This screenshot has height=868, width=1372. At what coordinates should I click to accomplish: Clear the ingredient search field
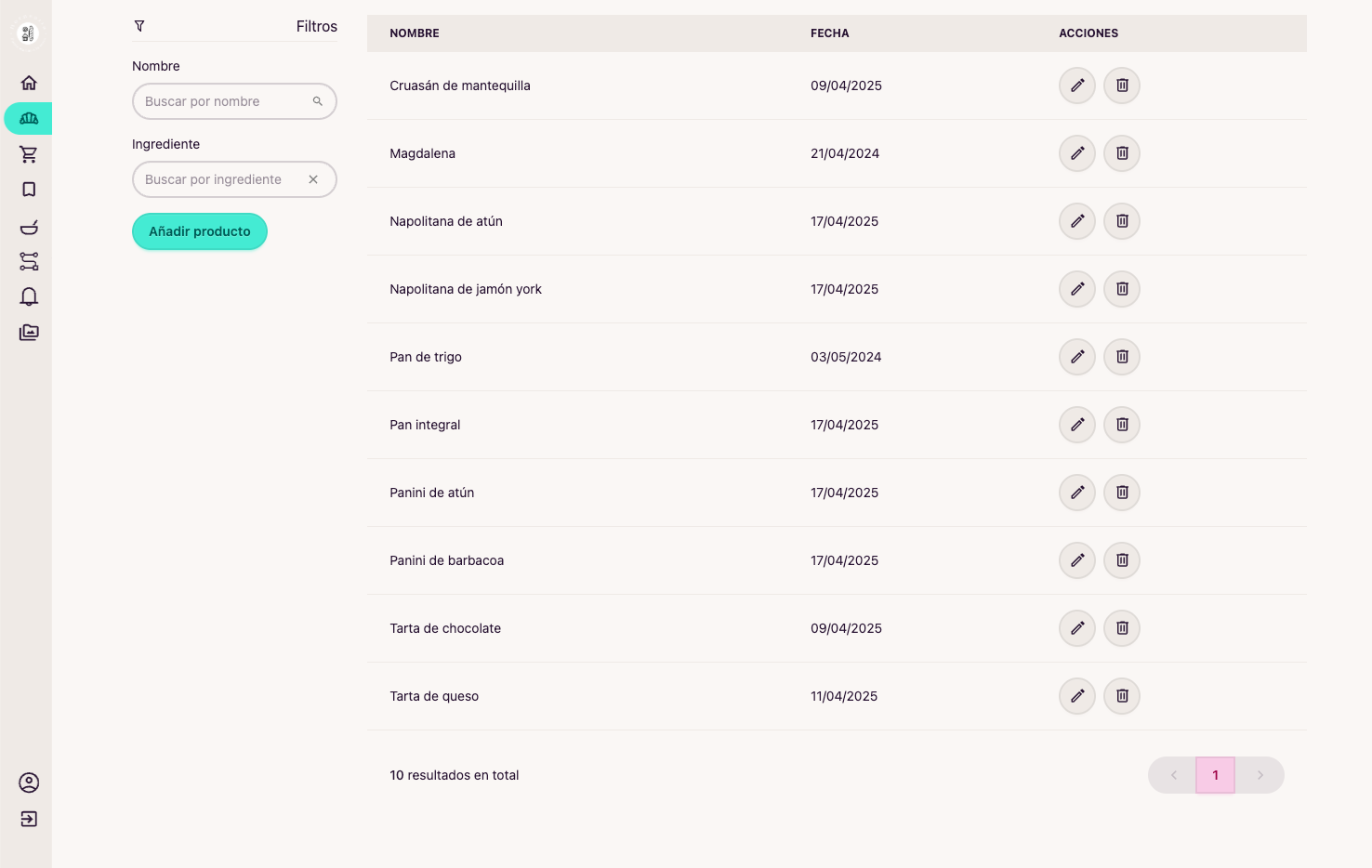point(313,179)
